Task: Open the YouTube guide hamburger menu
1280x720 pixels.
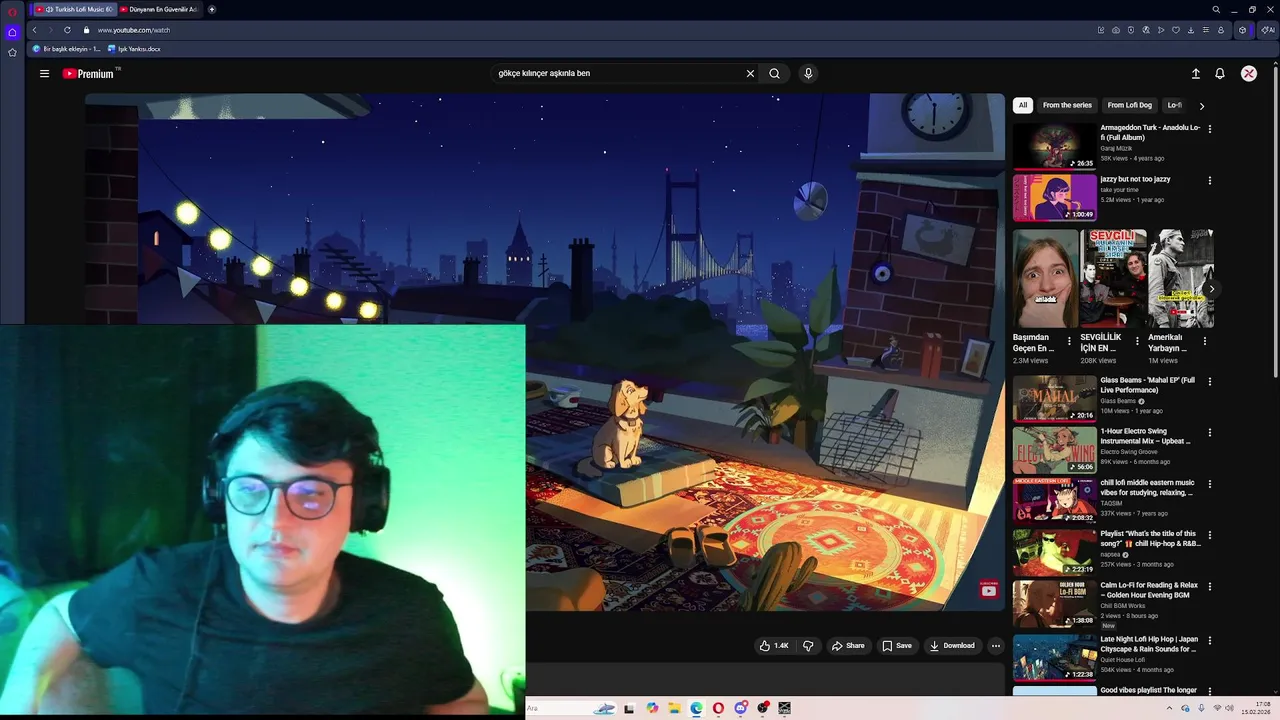Action: [x=44, y=73]
